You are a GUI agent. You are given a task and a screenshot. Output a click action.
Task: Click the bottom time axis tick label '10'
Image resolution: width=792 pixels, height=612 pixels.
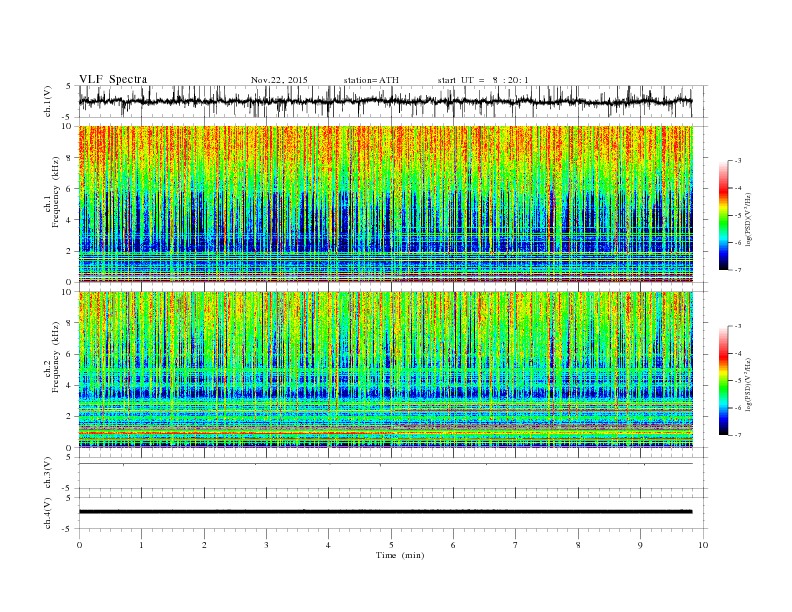pyautogui.click(x=703, y=545)
